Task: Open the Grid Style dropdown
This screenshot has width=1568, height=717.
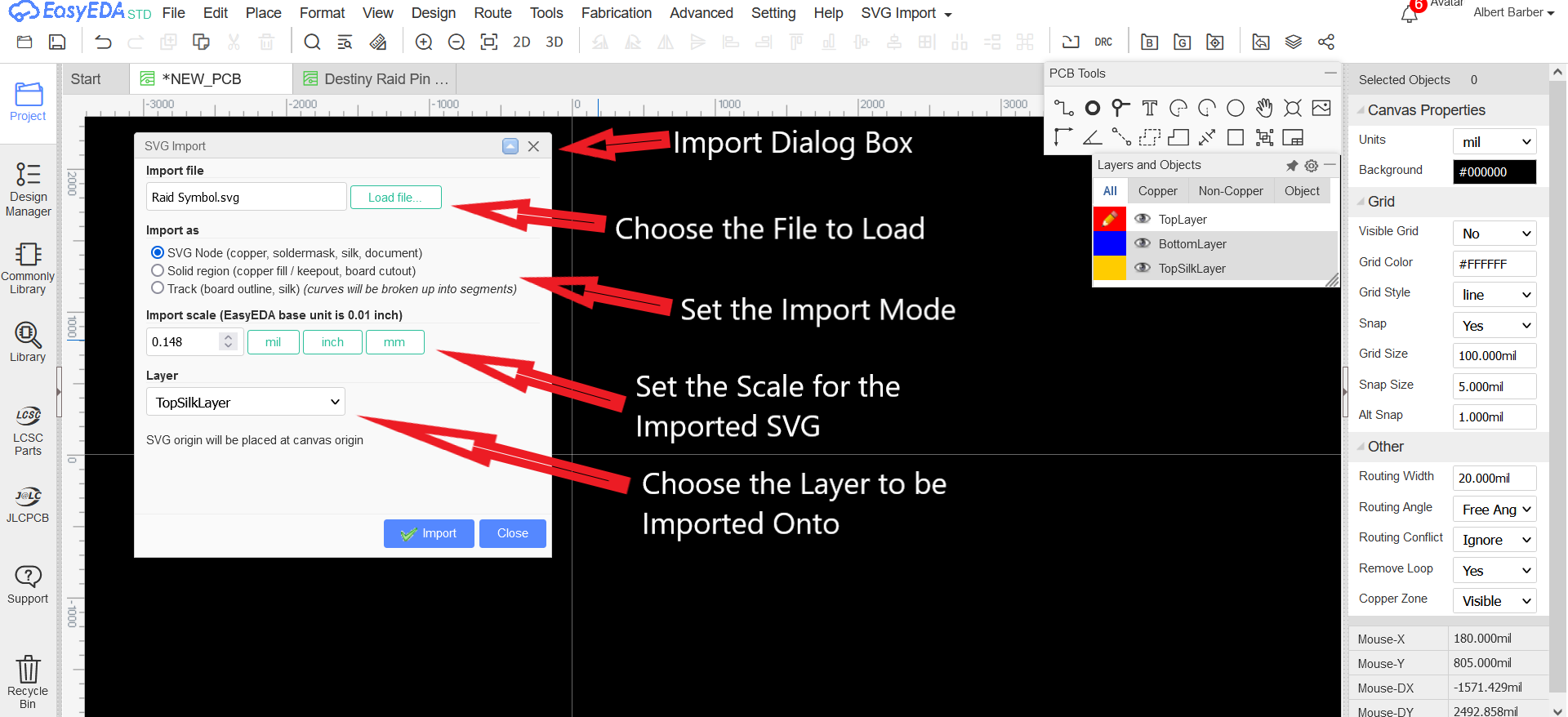Action: pos(1494,295)
